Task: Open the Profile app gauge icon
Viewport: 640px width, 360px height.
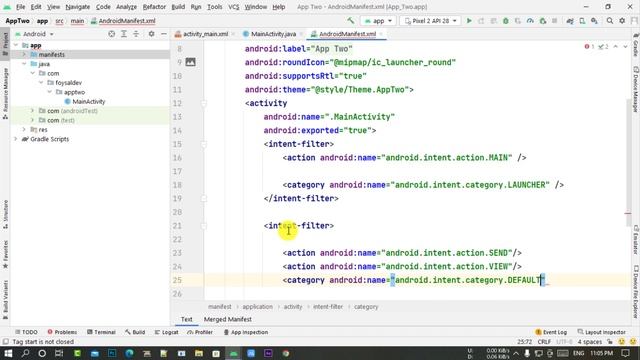Action: click(530, 20)
